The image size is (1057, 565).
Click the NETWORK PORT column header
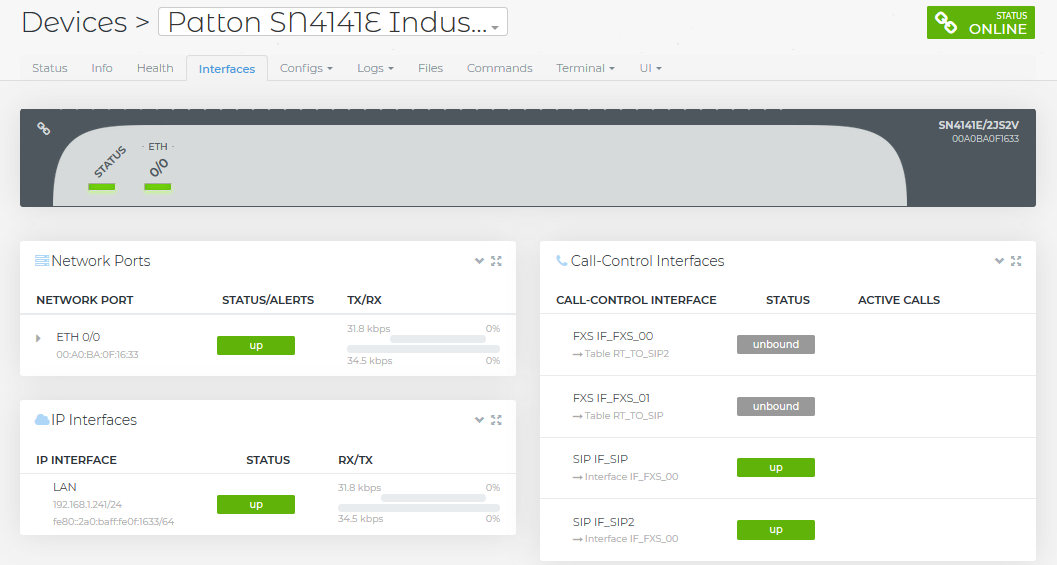click(85, 300)
